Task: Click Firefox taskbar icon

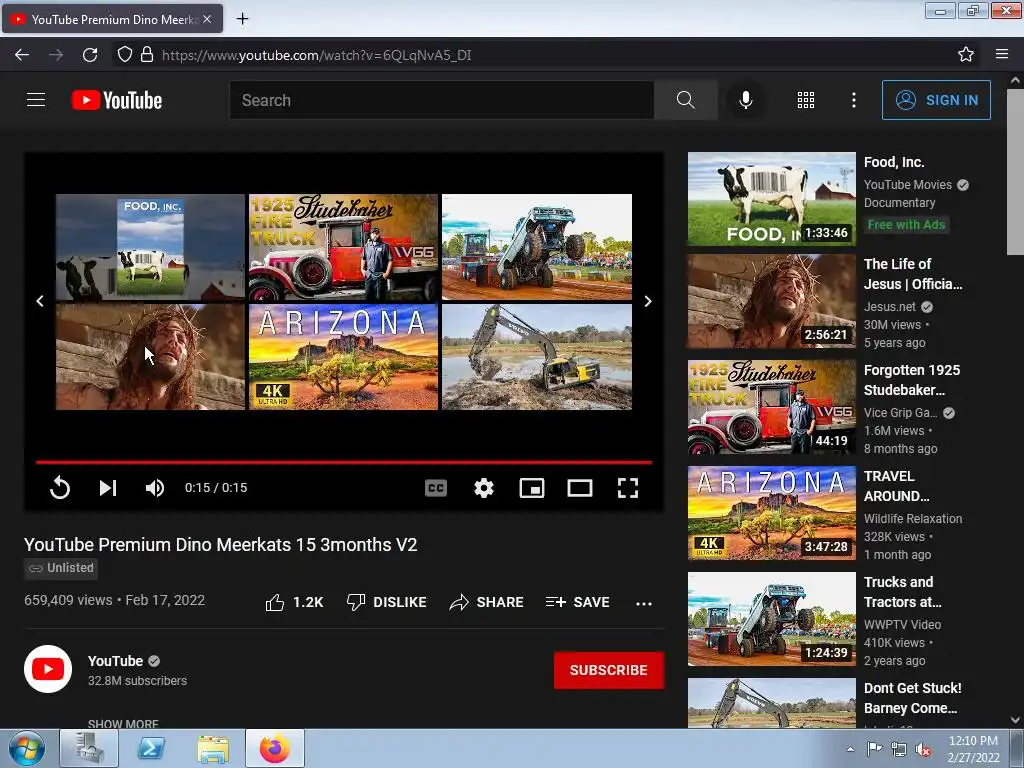Action: point(274,748)
